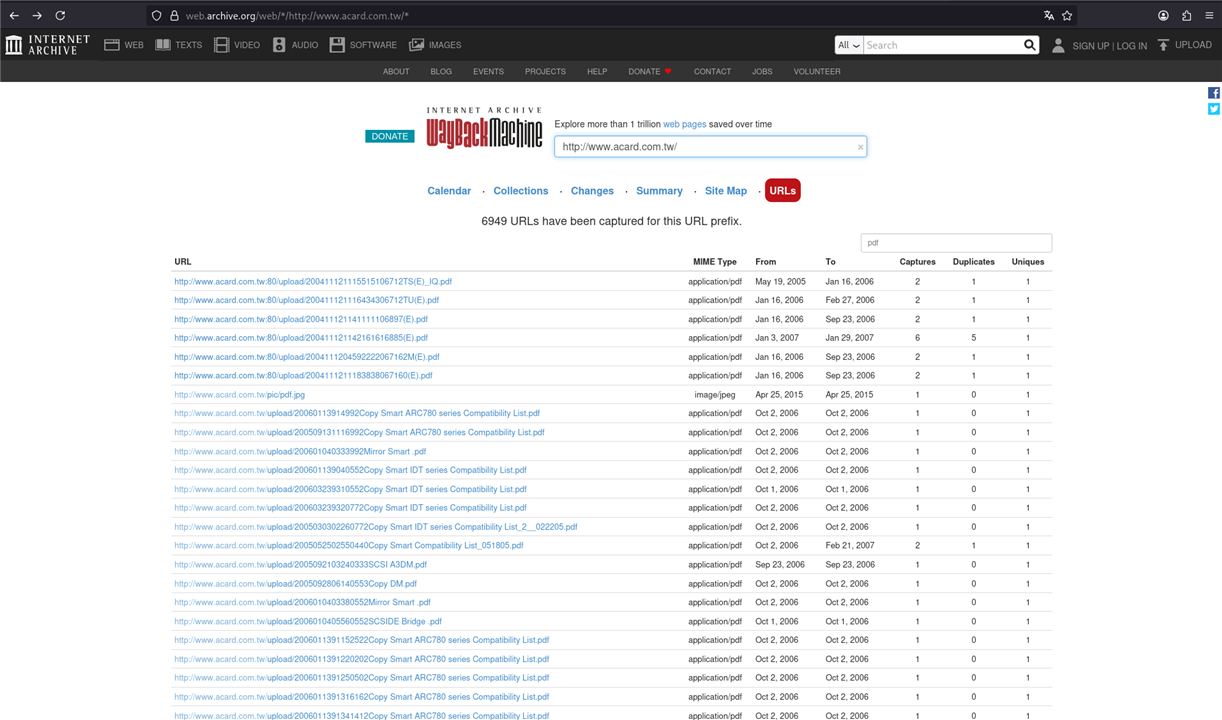
Task: Click the translate page icon in address bar
Action: click(1048, 16)
